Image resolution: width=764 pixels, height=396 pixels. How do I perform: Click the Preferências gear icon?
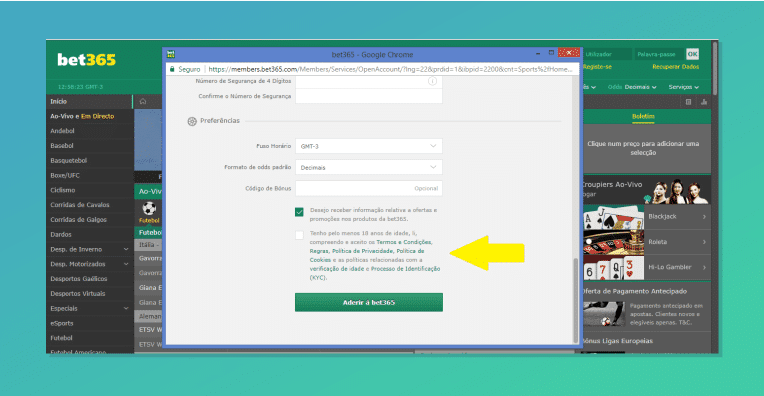[192, 121]
